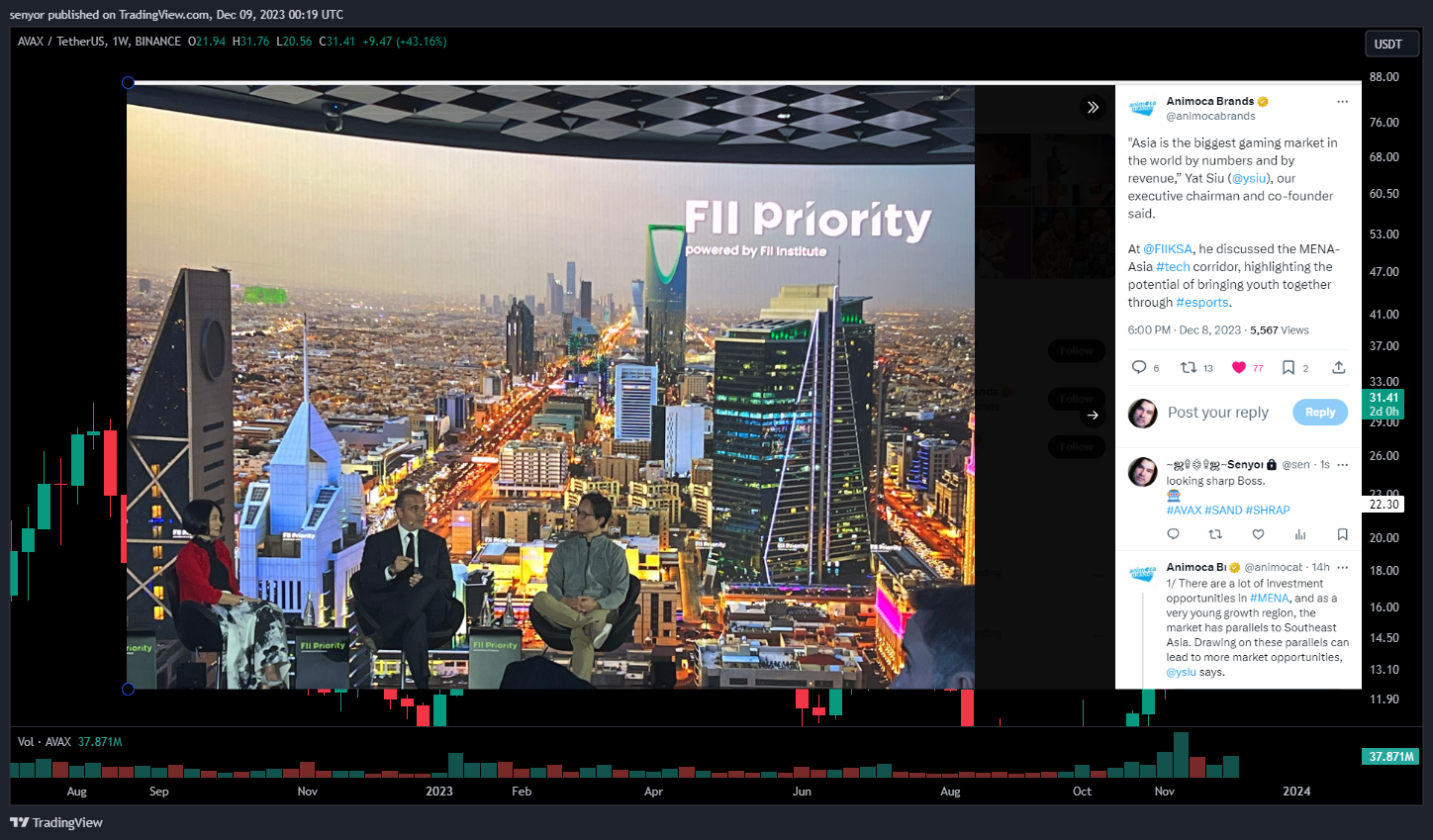Viewport: 1433px width, 840px height.
Task: Click the C31.41 close value
Action: pyautogui.click(x=336, y=42)
